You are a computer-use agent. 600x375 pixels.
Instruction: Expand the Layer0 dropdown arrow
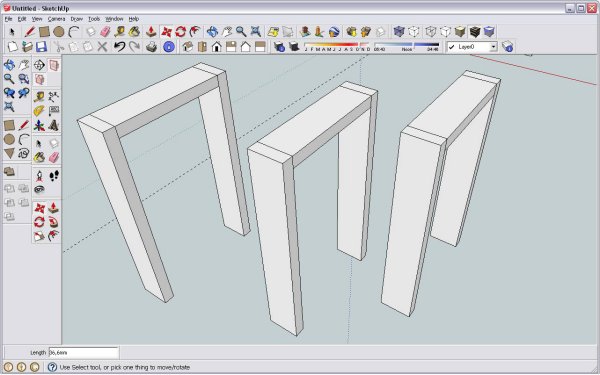[x=494, y=47]
